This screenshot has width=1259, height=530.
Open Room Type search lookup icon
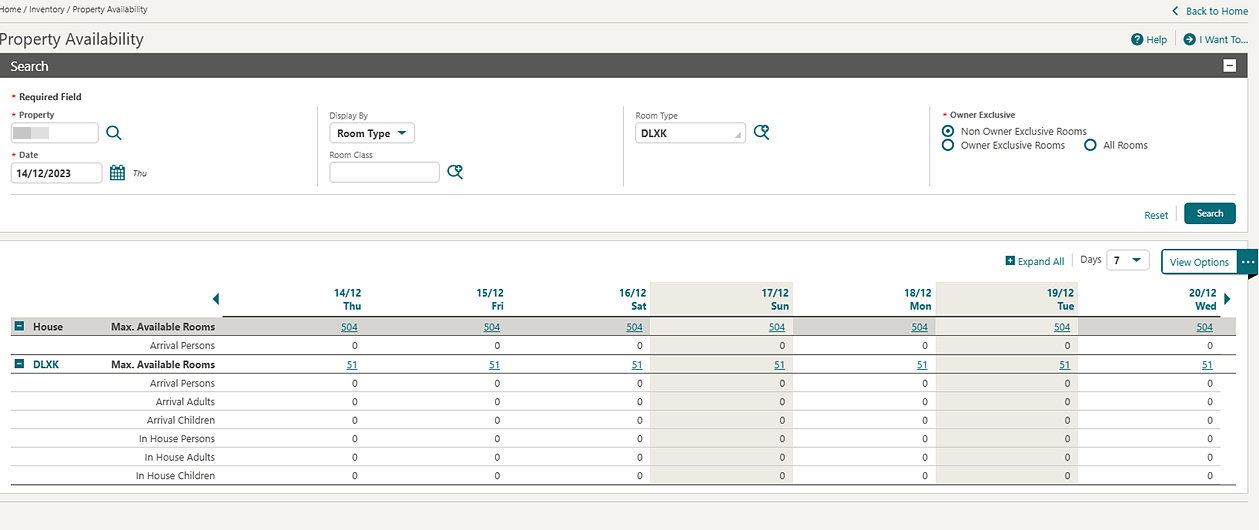761,132
